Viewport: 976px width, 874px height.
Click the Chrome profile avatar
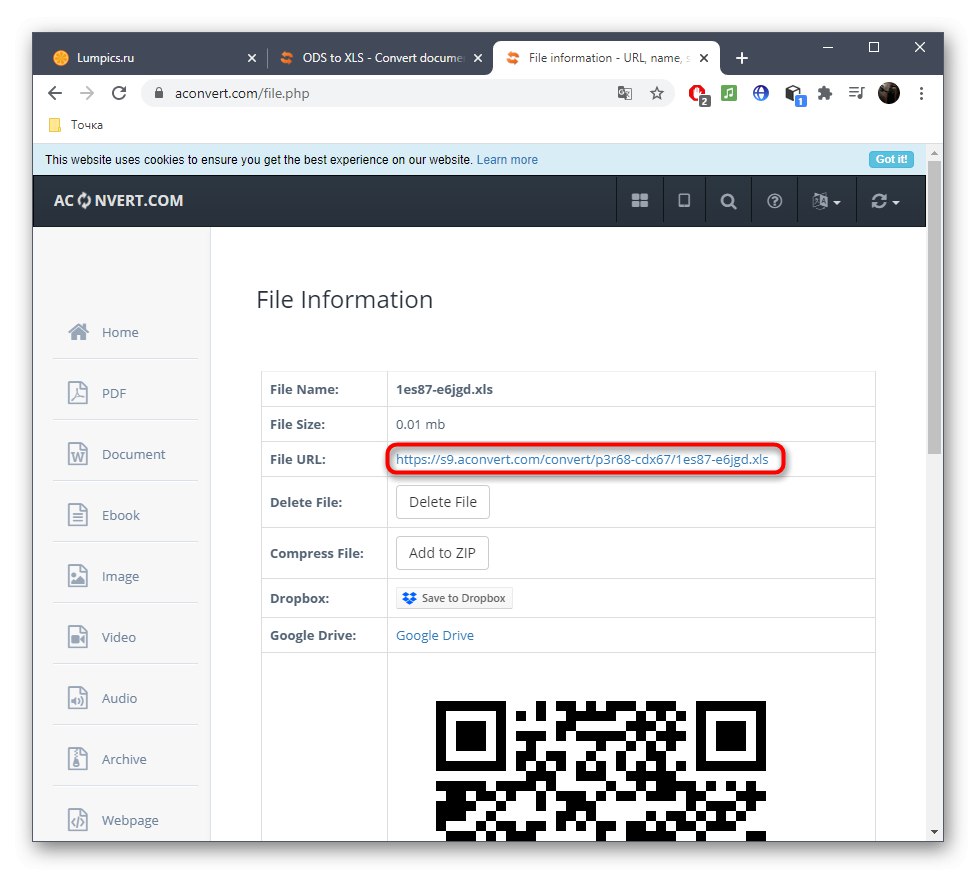pyautogui.click(x=889, y=93)
